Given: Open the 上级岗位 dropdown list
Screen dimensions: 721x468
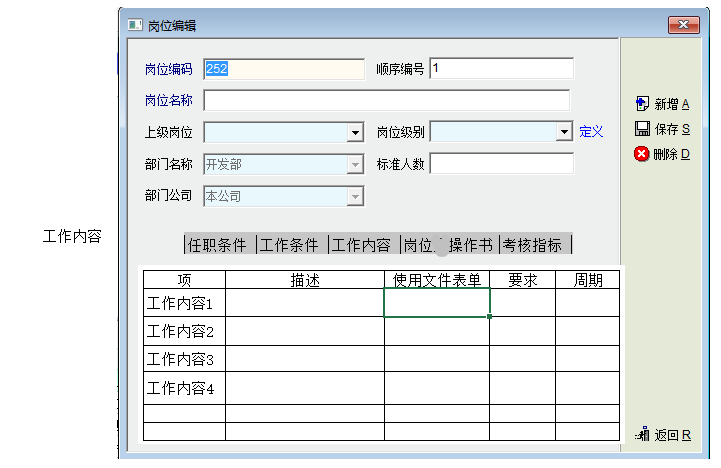Looking at the screenshot, I should click(355, 132).
